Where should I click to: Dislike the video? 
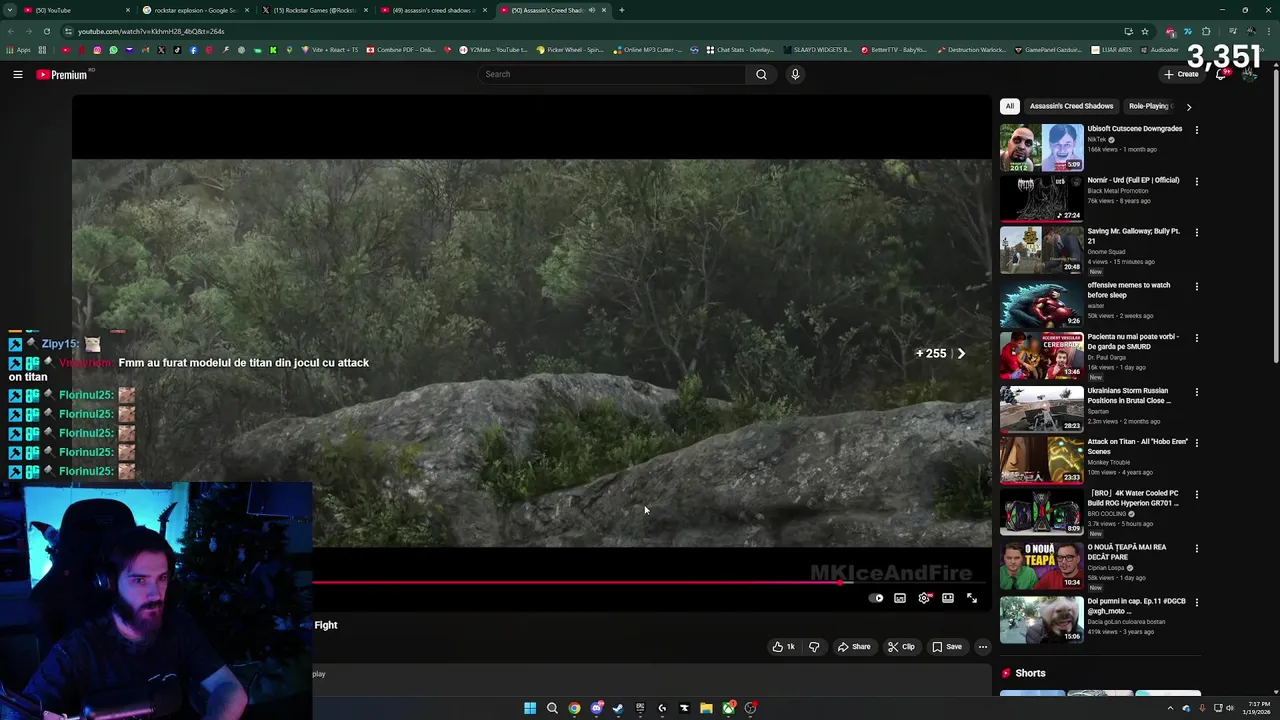click(x=814, y=647)
